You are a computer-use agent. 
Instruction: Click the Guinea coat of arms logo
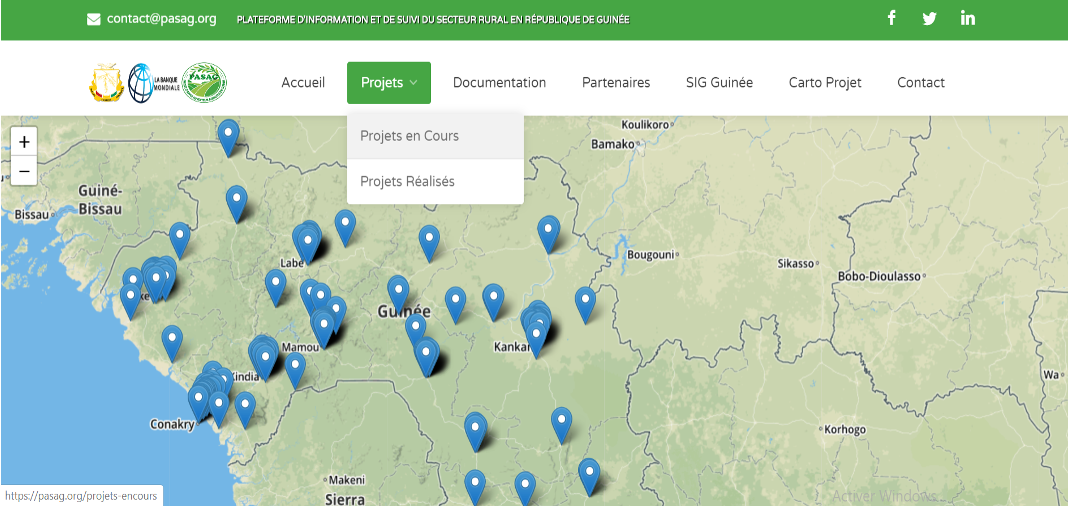[x=107, y=83]
